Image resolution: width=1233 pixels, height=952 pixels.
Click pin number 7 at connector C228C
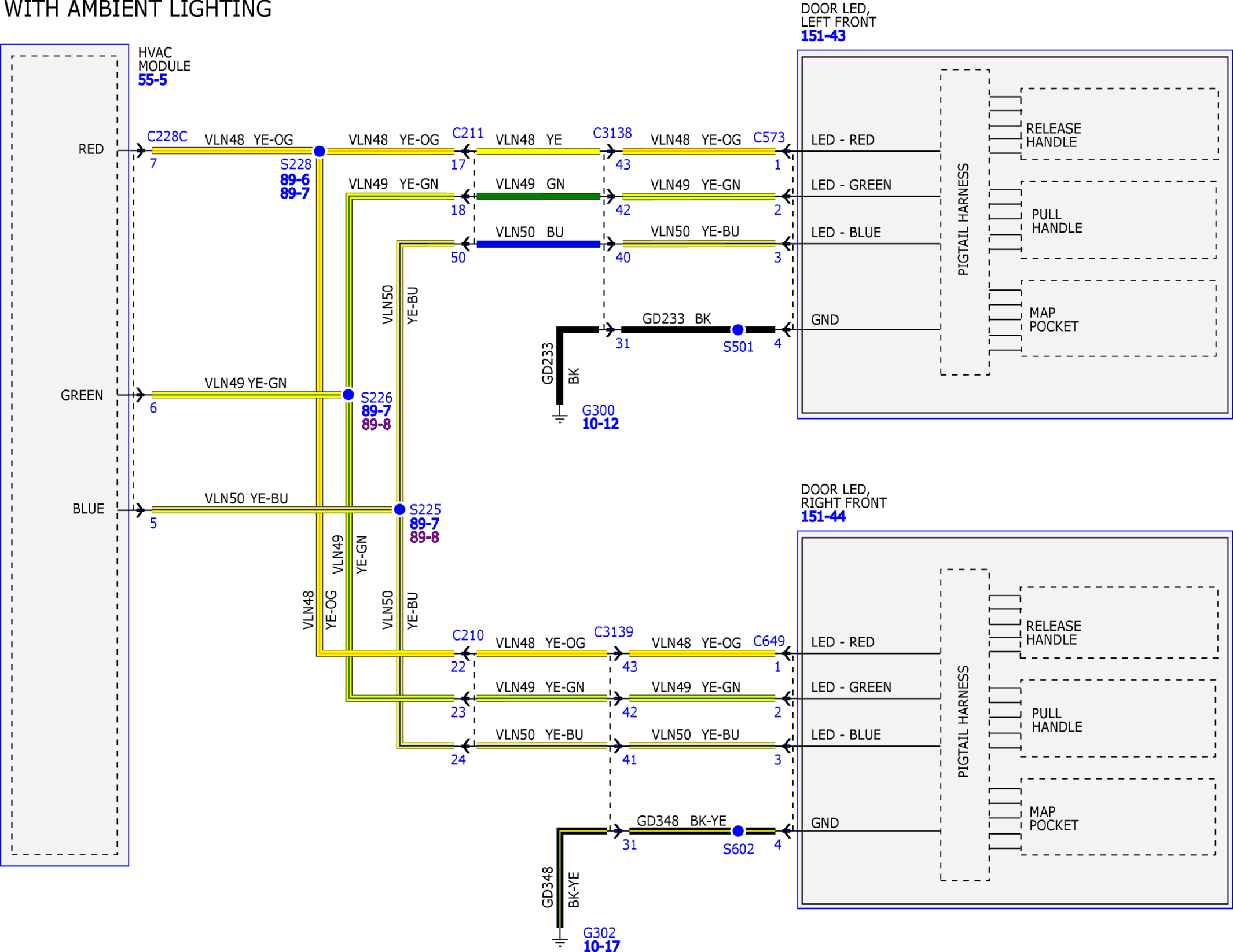153,164
